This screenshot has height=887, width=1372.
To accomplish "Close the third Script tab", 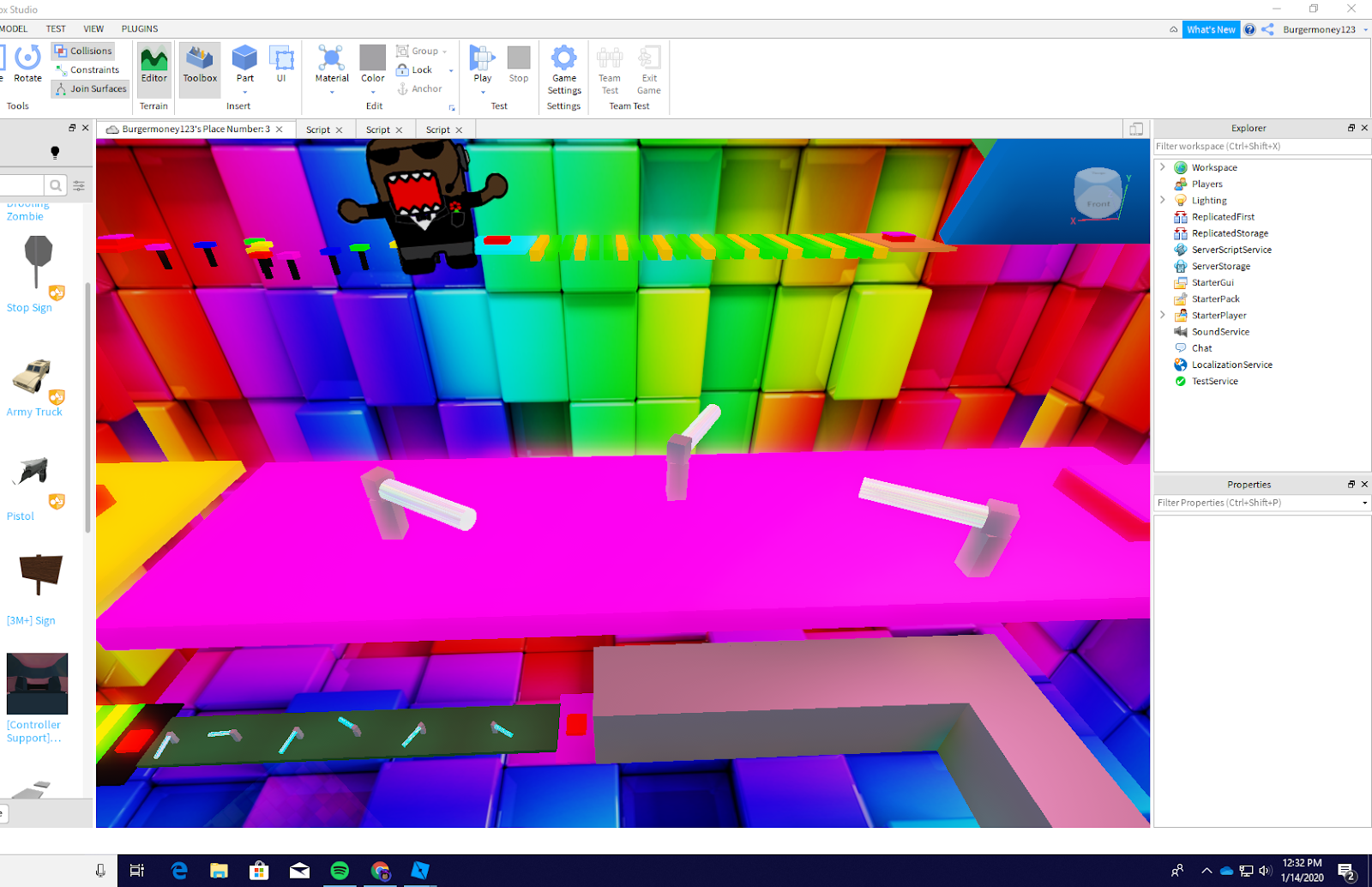I will pyautogui.click(x=459, y=130).
